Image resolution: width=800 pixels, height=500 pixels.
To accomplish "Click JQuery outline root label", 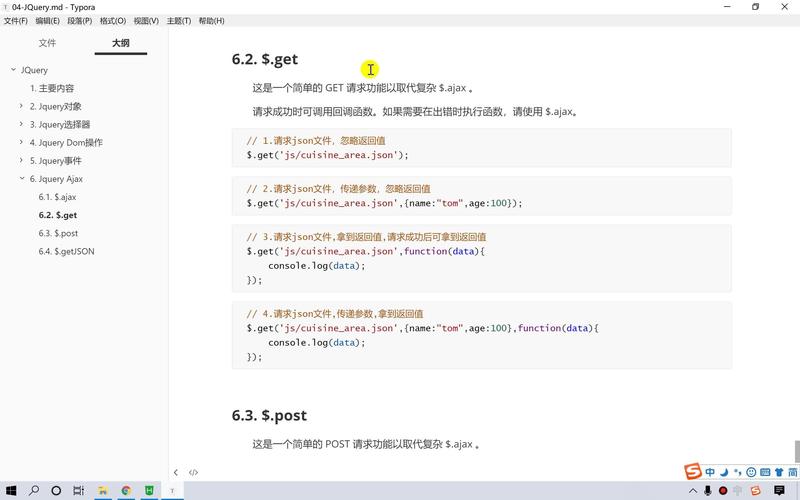I will pos(34,70).
